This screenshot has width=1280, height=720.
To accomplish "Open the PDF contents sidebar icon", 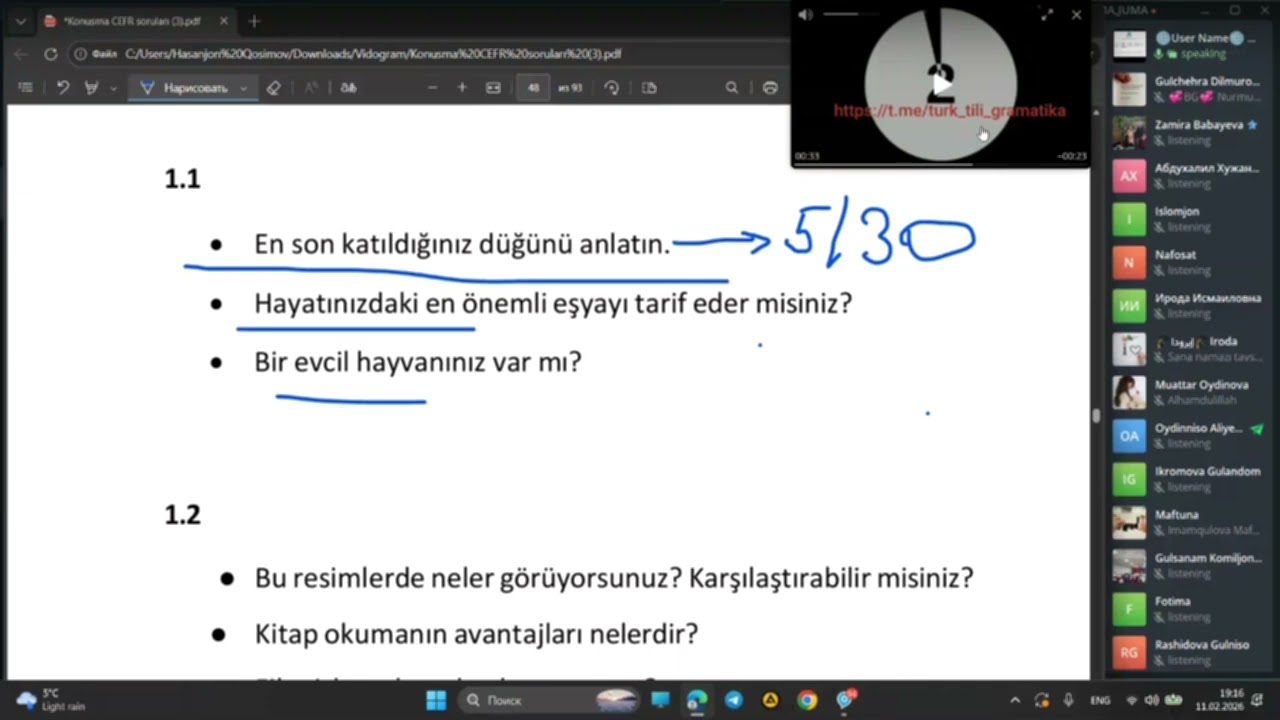I will click(x=25, y=88).
